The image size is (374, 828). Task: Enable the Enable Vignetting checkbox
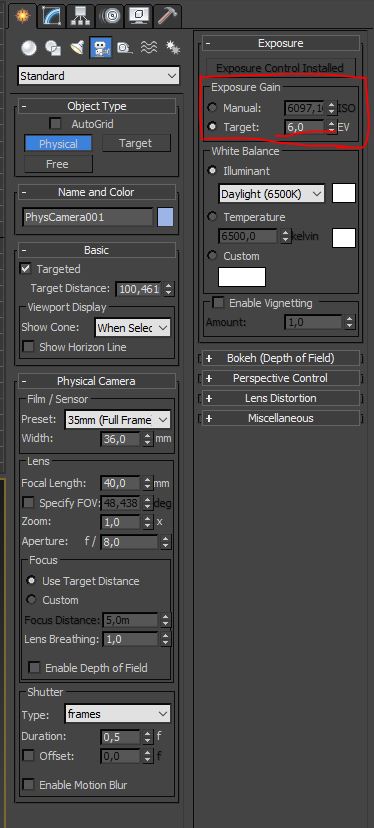pos(218,303)
